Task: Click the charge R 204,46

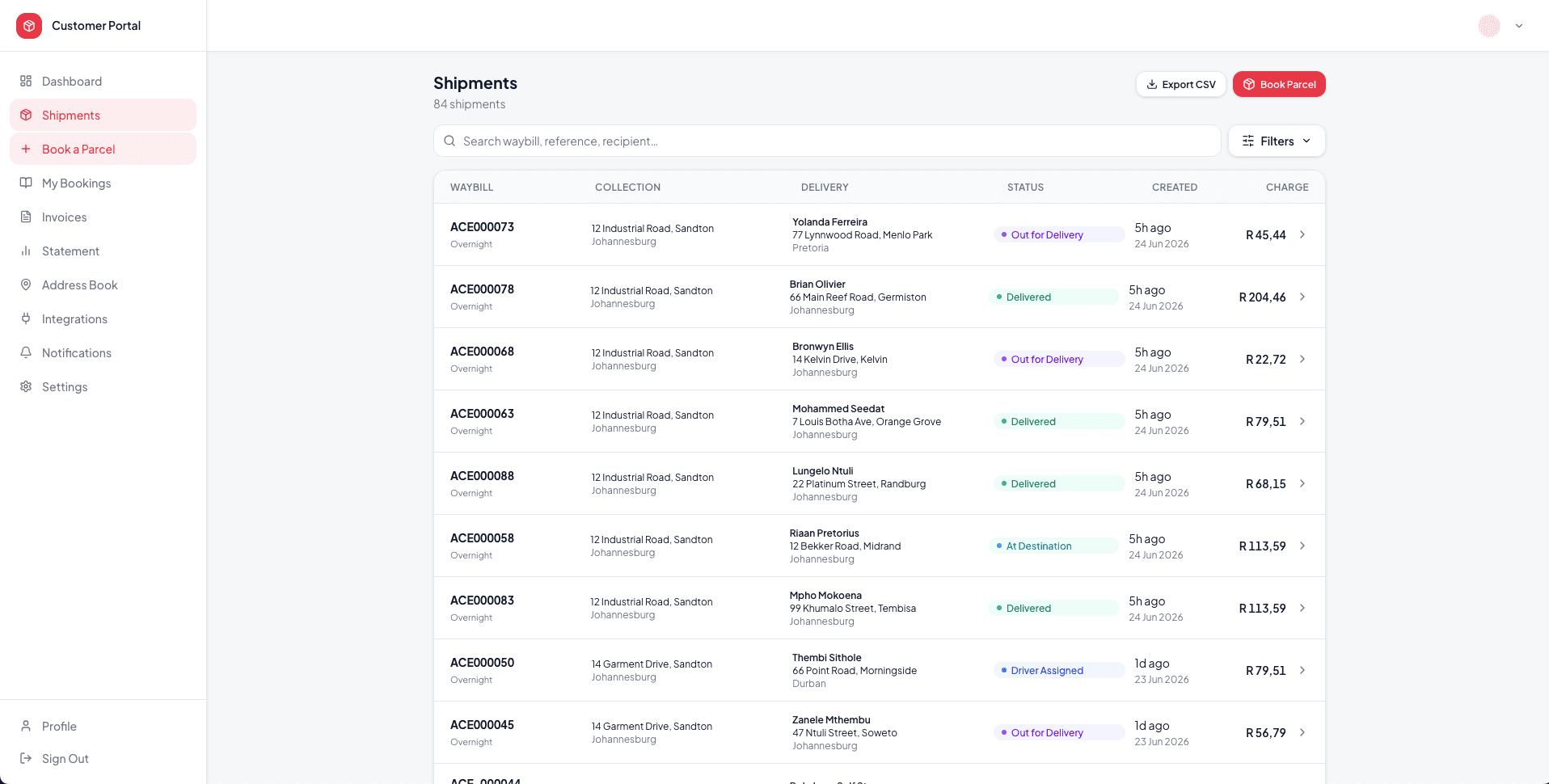Action: tap(1262, 297)
